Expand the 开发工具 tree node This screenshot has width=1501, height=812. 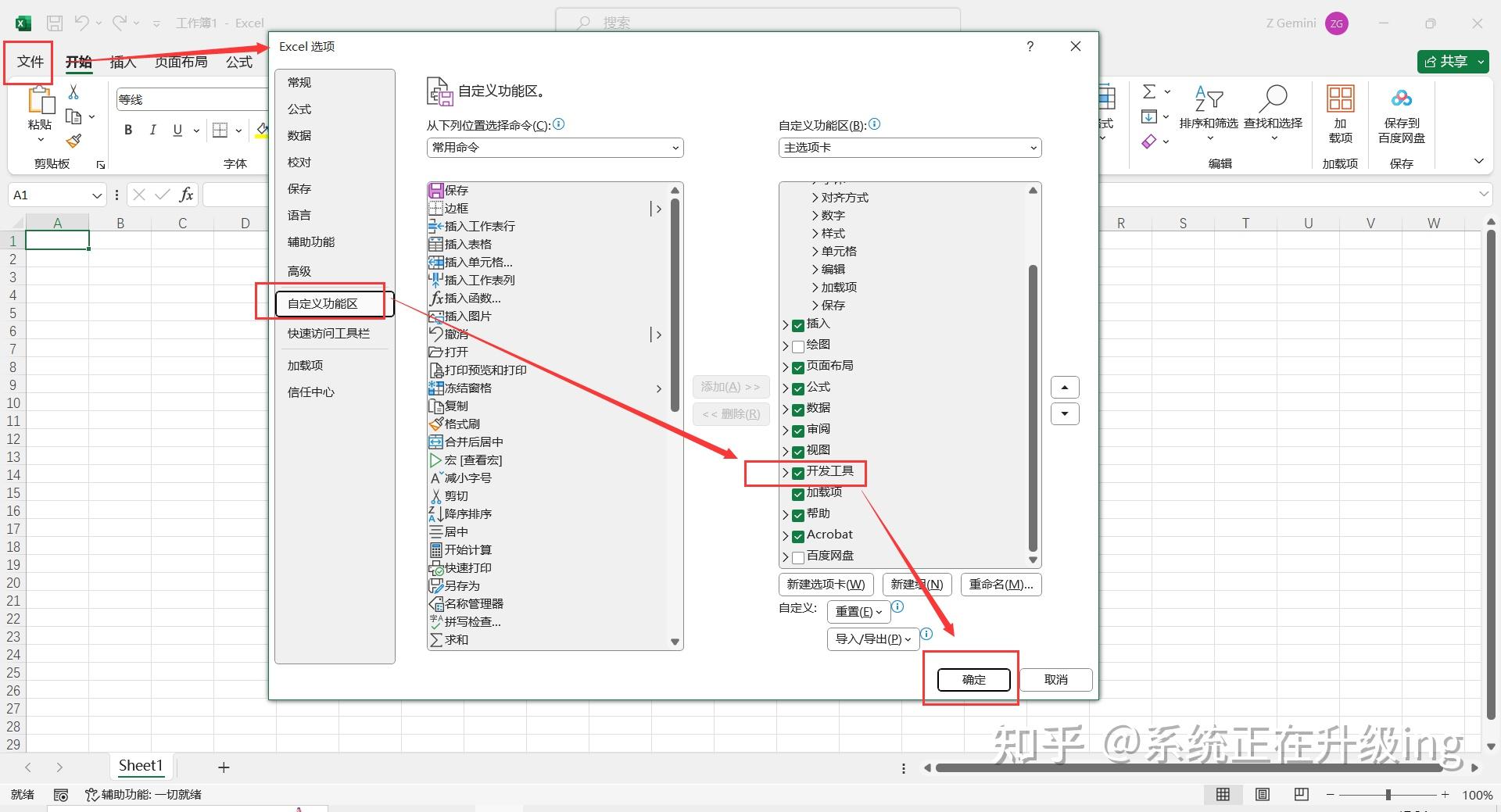(x=786, y=473)
